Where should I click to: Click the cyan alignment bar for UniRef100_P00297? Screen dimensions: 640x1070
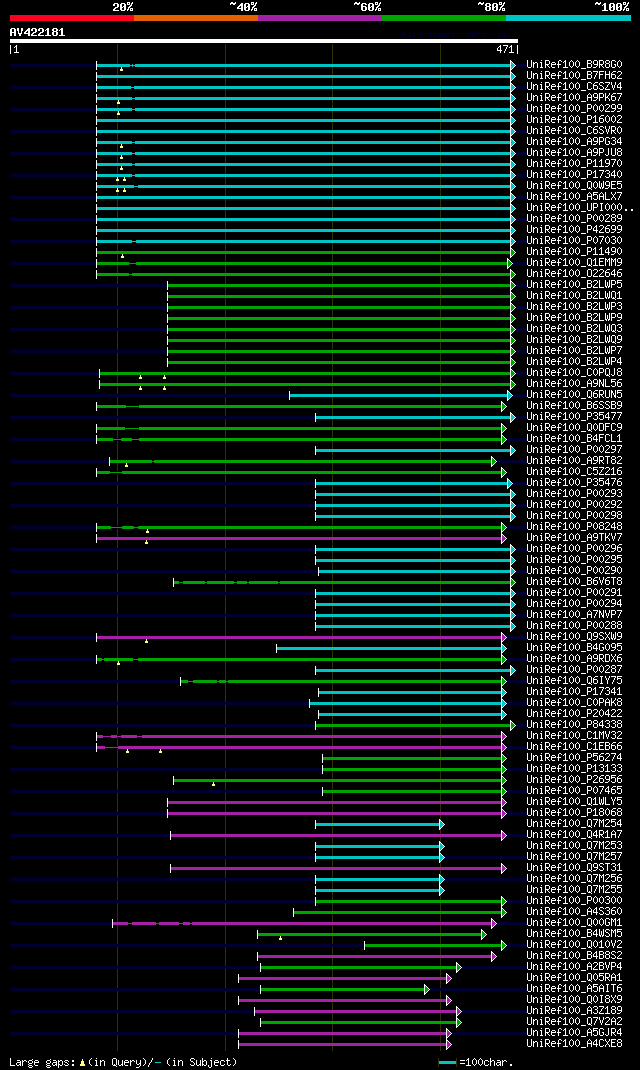coord(415,450)
